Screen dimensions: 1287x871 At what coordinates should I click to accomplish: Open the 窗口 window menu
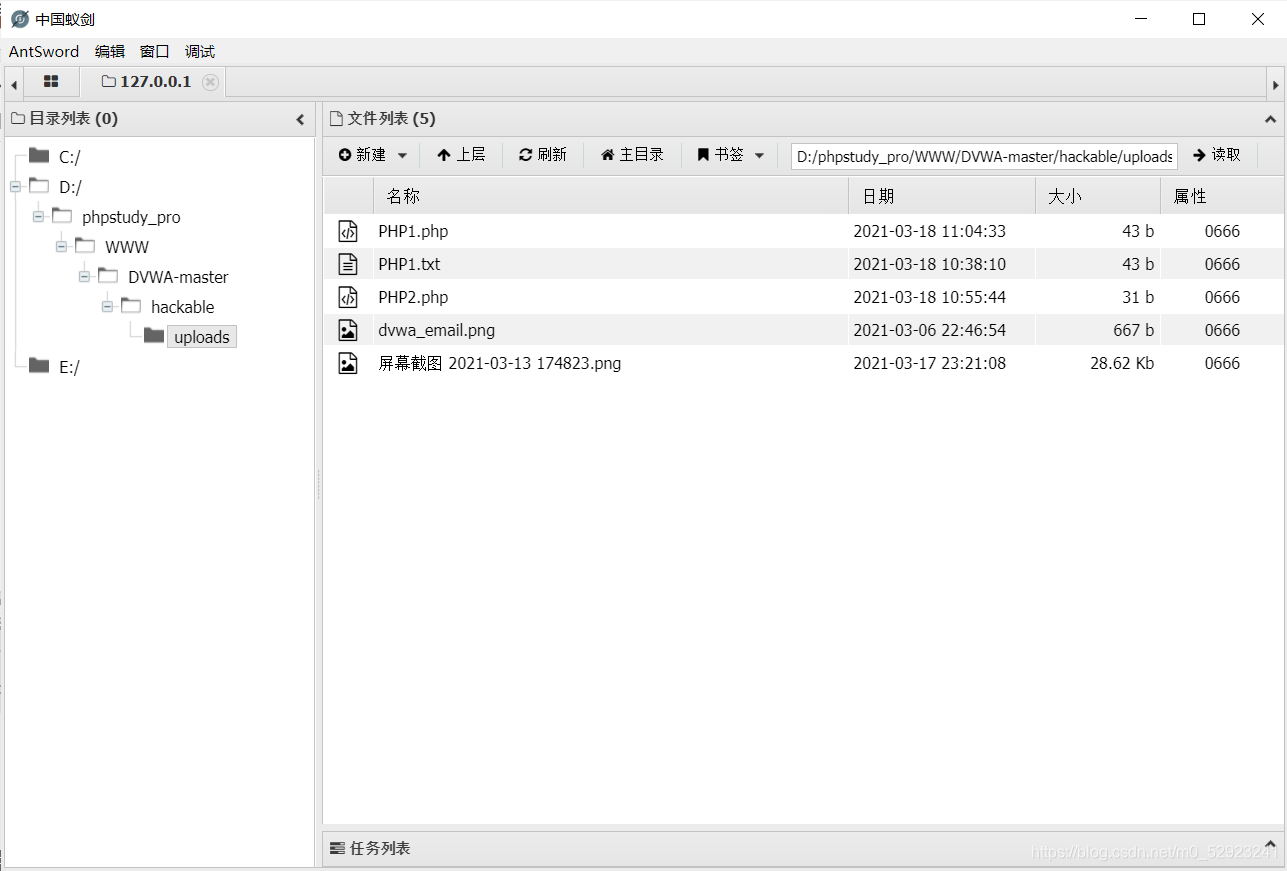155,52
